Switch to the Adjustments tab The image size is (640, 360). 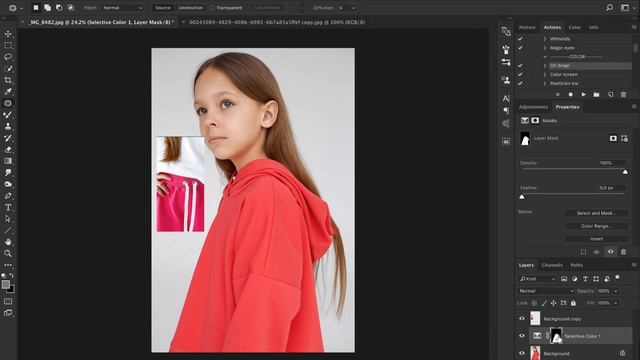(533, 107)
